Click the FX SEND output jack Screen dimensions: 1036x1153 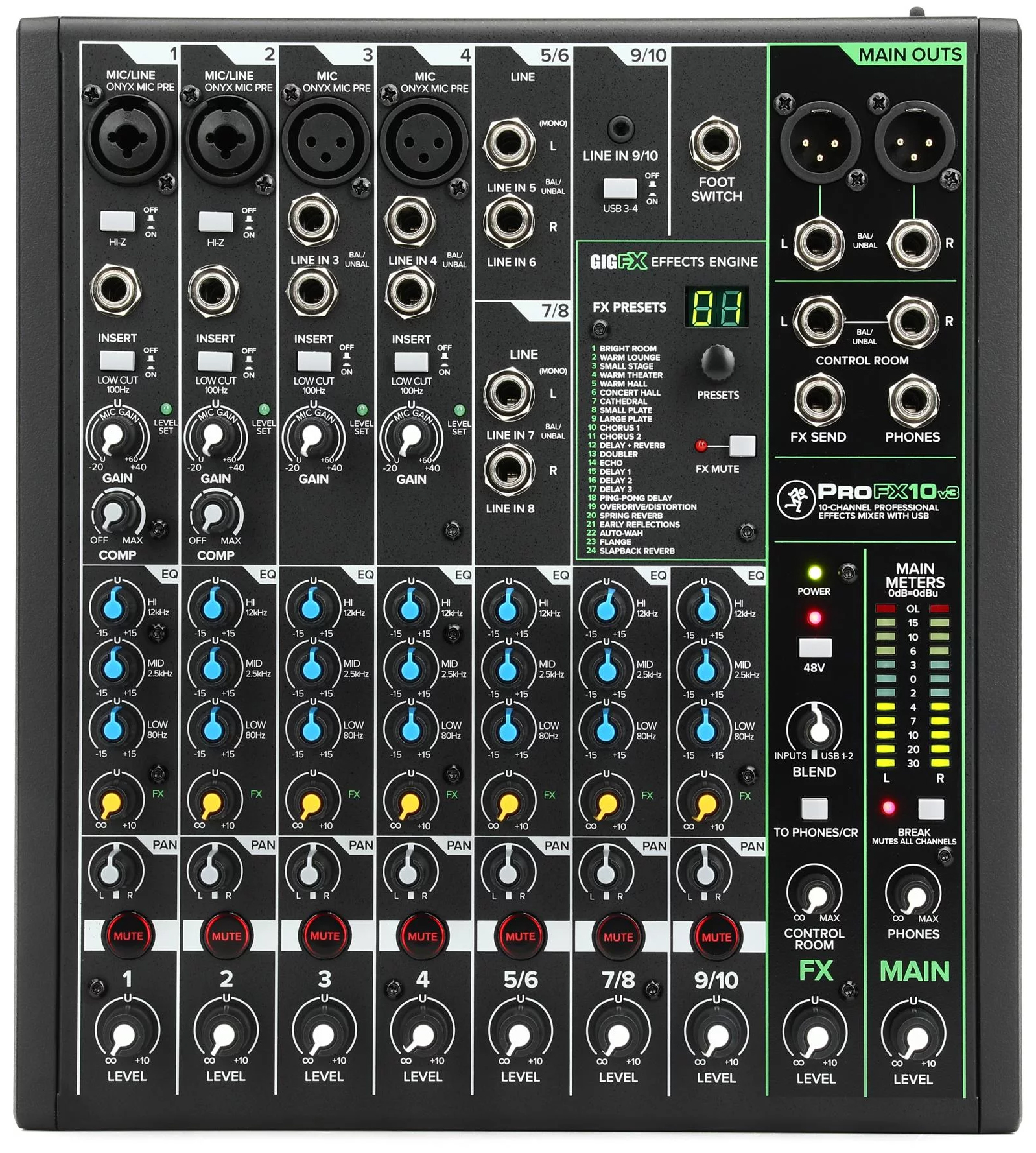(819, 401)
